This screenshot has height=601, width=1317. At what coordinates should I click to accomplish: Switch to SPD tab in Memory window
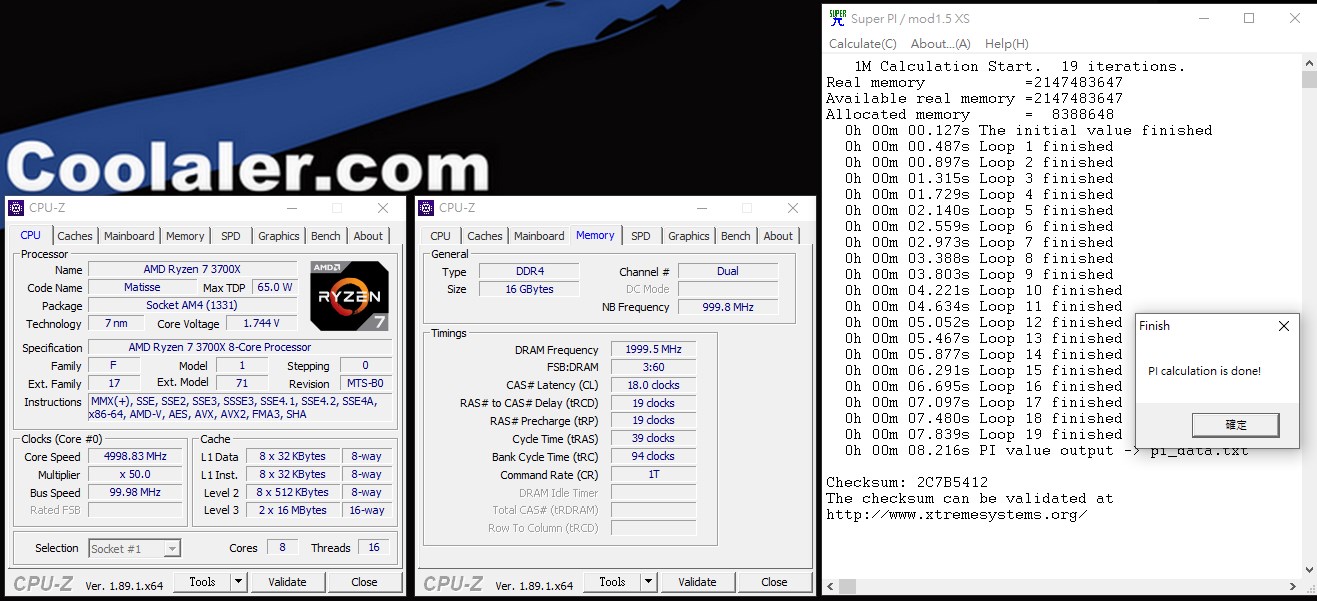641,236
